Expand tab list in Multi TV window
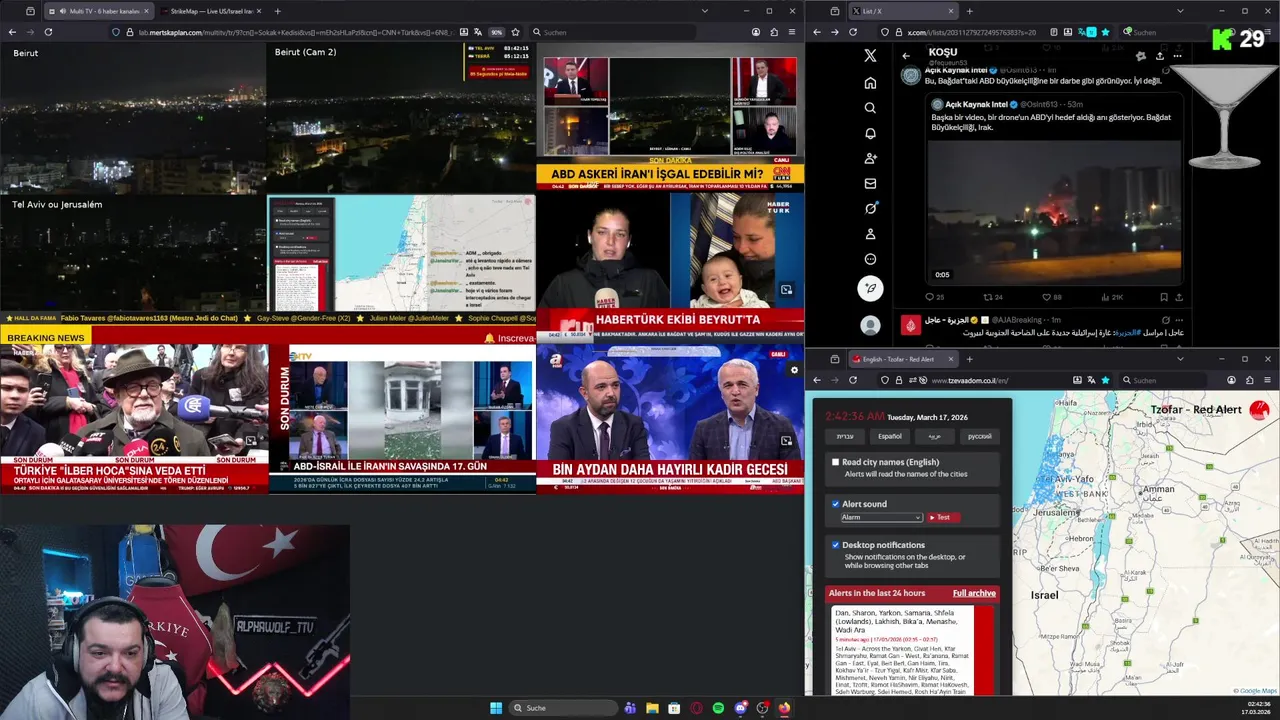Screen dimensions: 1280x720 click(704, 11)
